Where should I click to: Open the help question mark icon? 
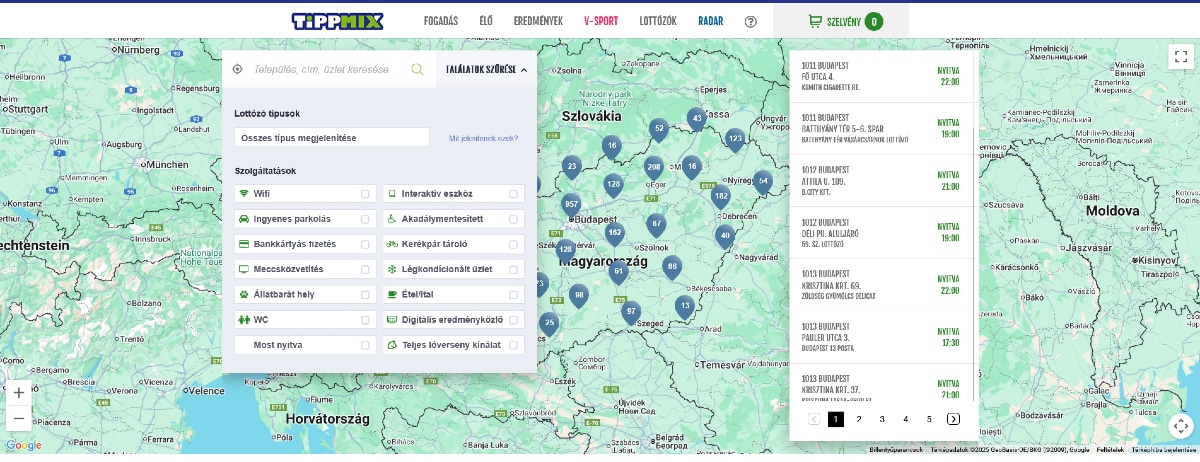751,21
